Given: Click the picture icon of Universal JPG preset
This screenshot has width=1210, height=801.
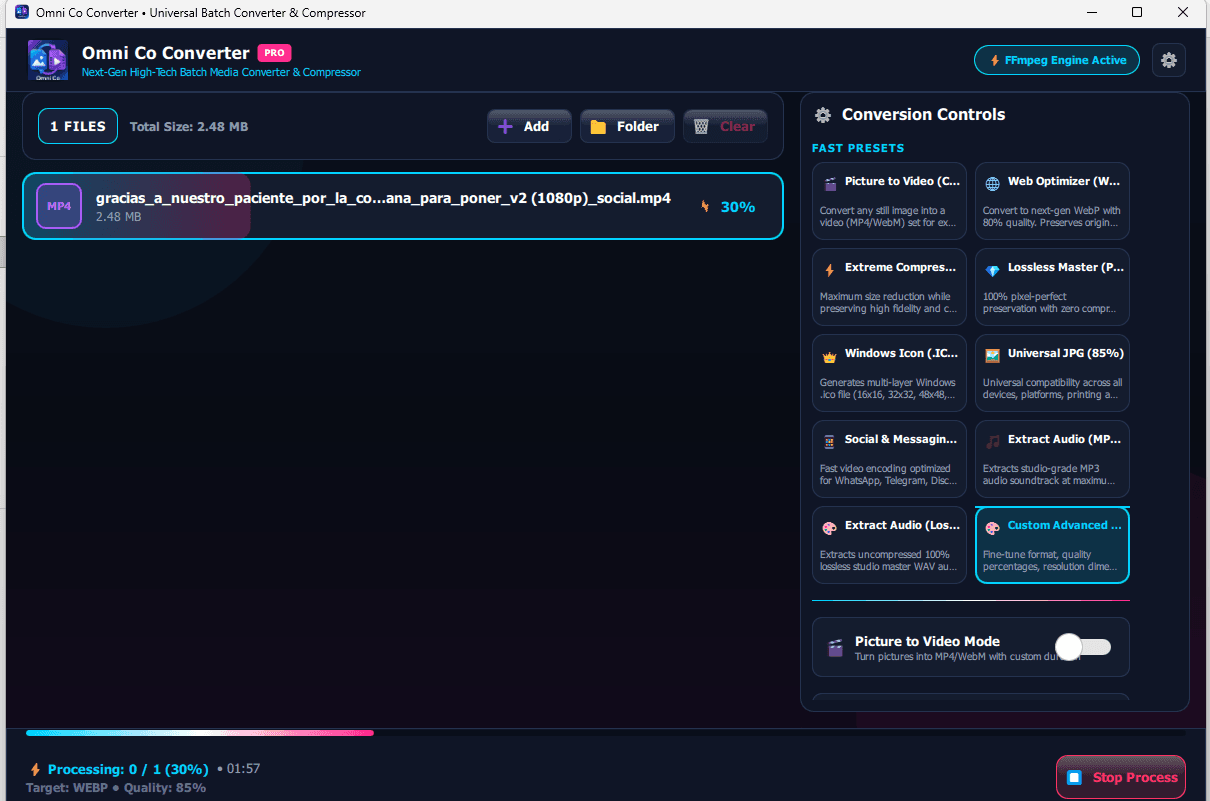Looking at the screenshot, I should point(992,355).
